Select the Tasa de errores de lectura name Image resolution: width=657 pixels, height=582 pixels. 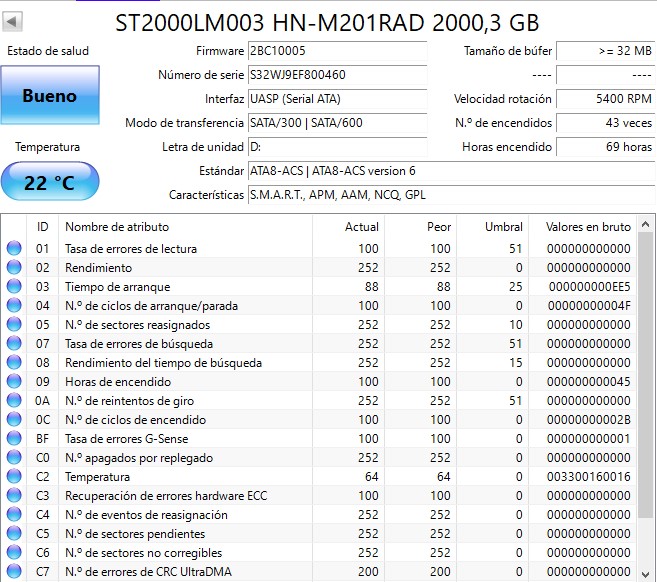click(x=131, y=248)
